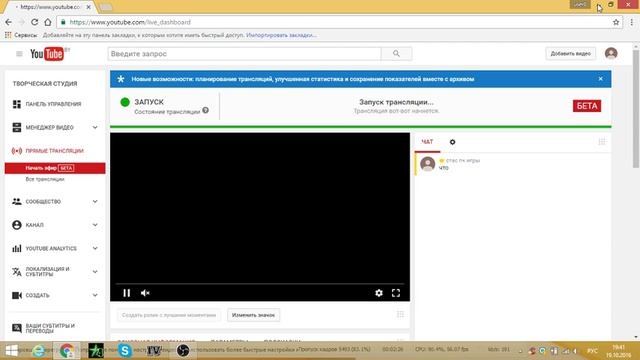Click the Локализация и субтитры translate icon

click(17, 272)
